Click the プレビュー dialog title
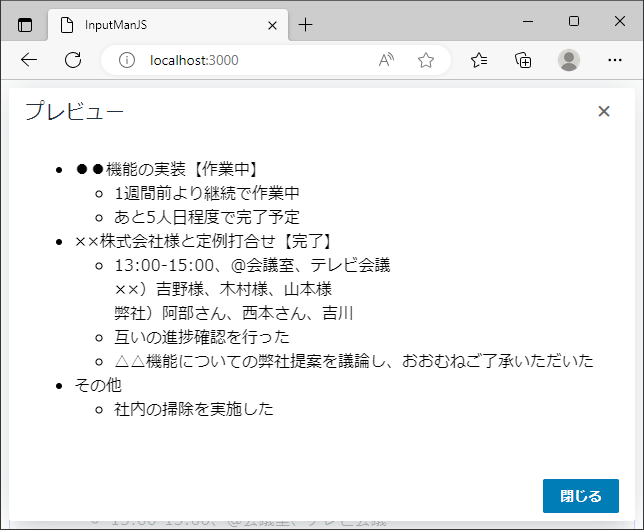Viewport: 644px width, 530px height. [x=74, y=111]
